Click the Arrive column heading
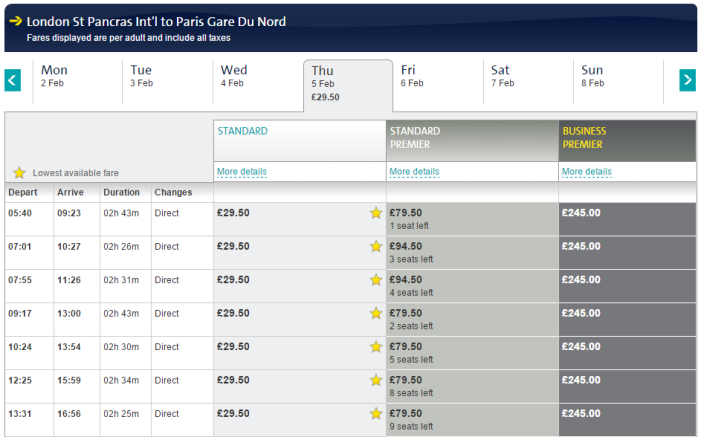 click(x=70, y=192)
